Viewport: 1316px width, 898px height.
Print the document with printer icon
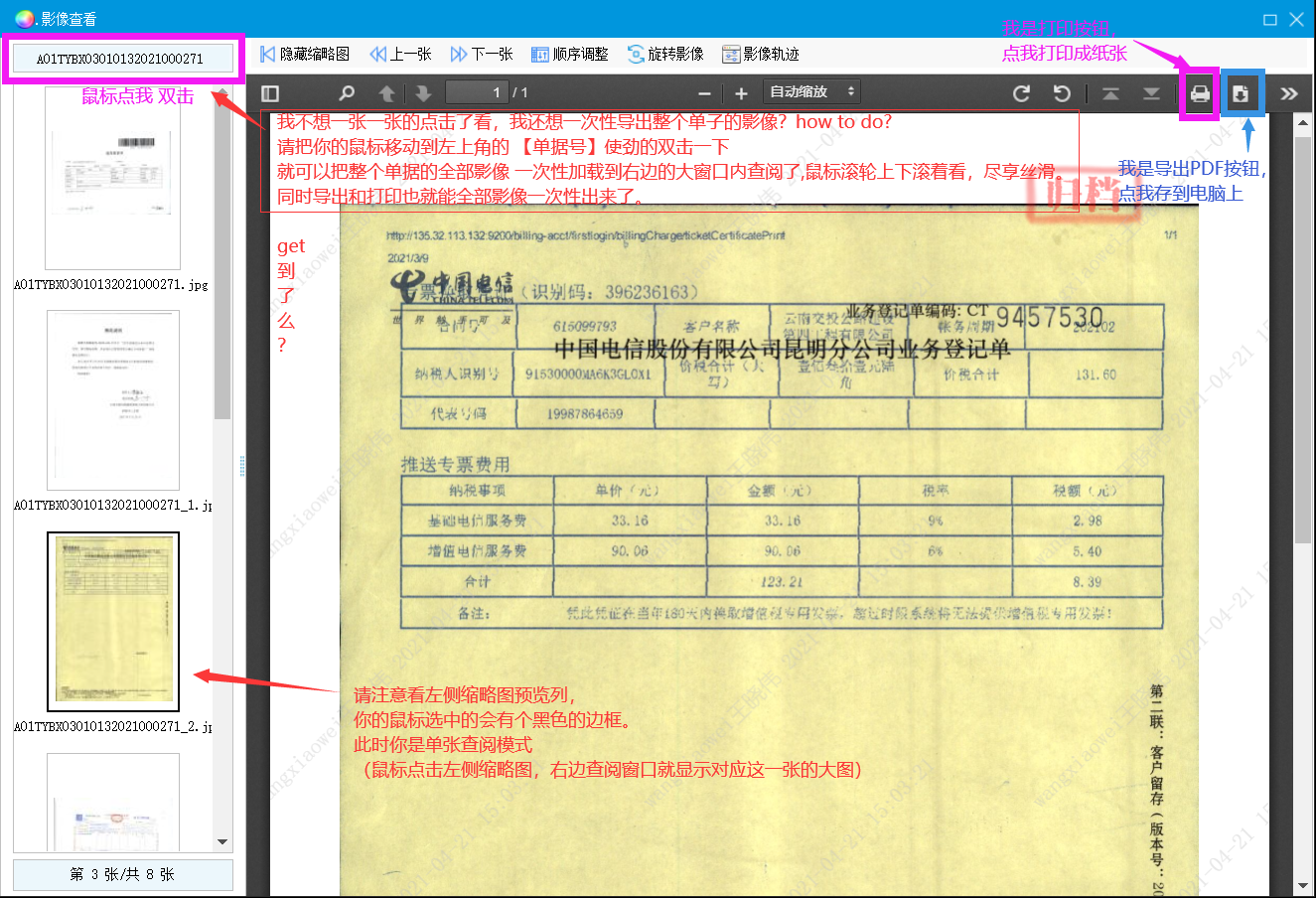1200,94
